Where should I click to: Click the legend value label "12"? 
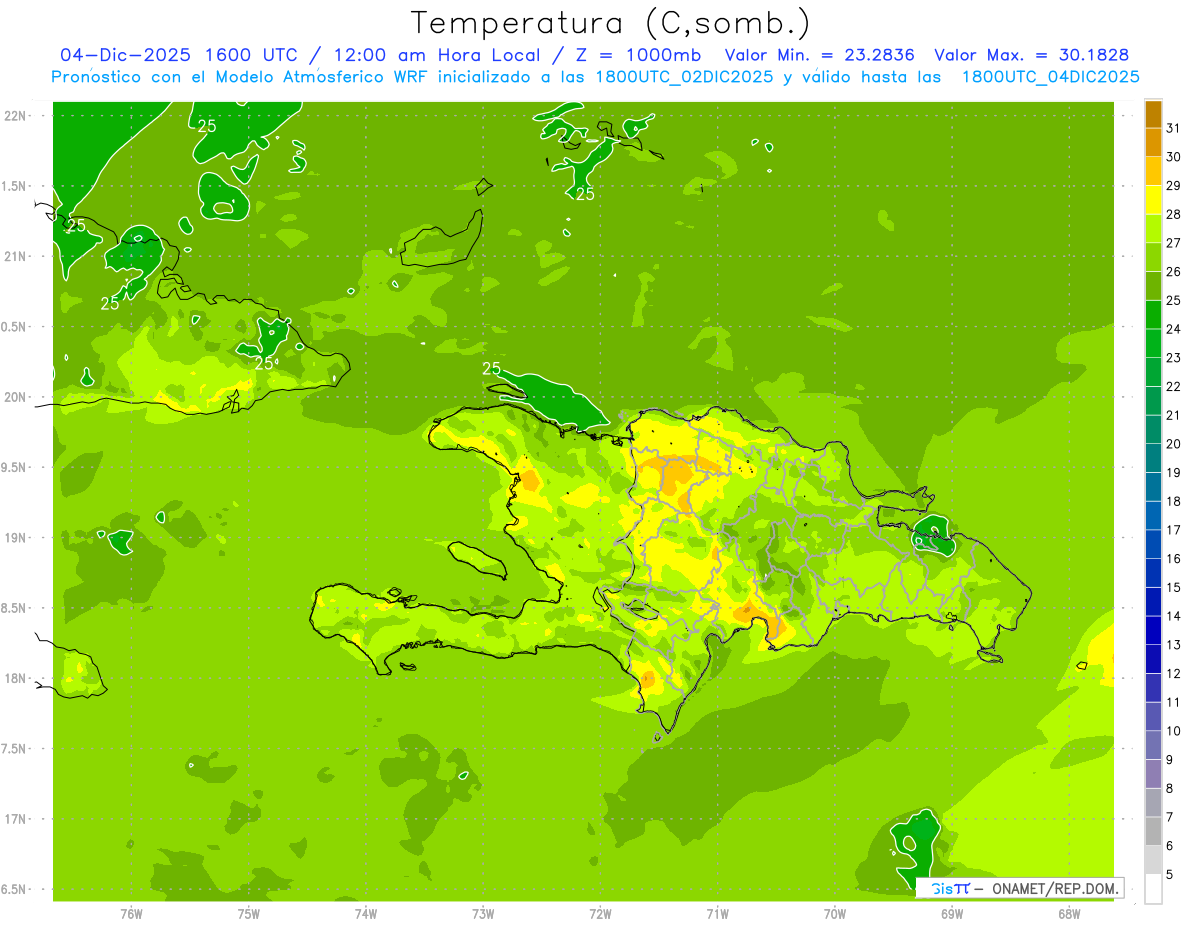pyautogui.click(x=1174, y=674)
